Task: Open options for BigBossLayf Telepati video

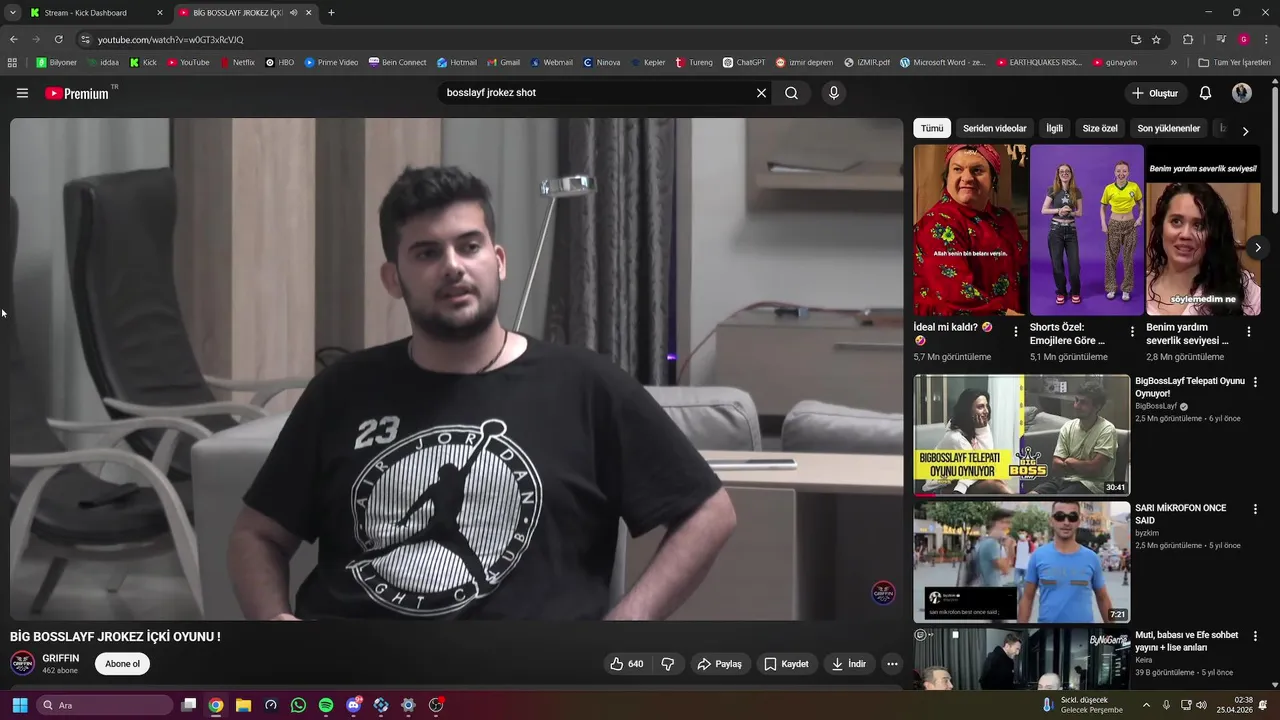Action: click(1255, 382)
